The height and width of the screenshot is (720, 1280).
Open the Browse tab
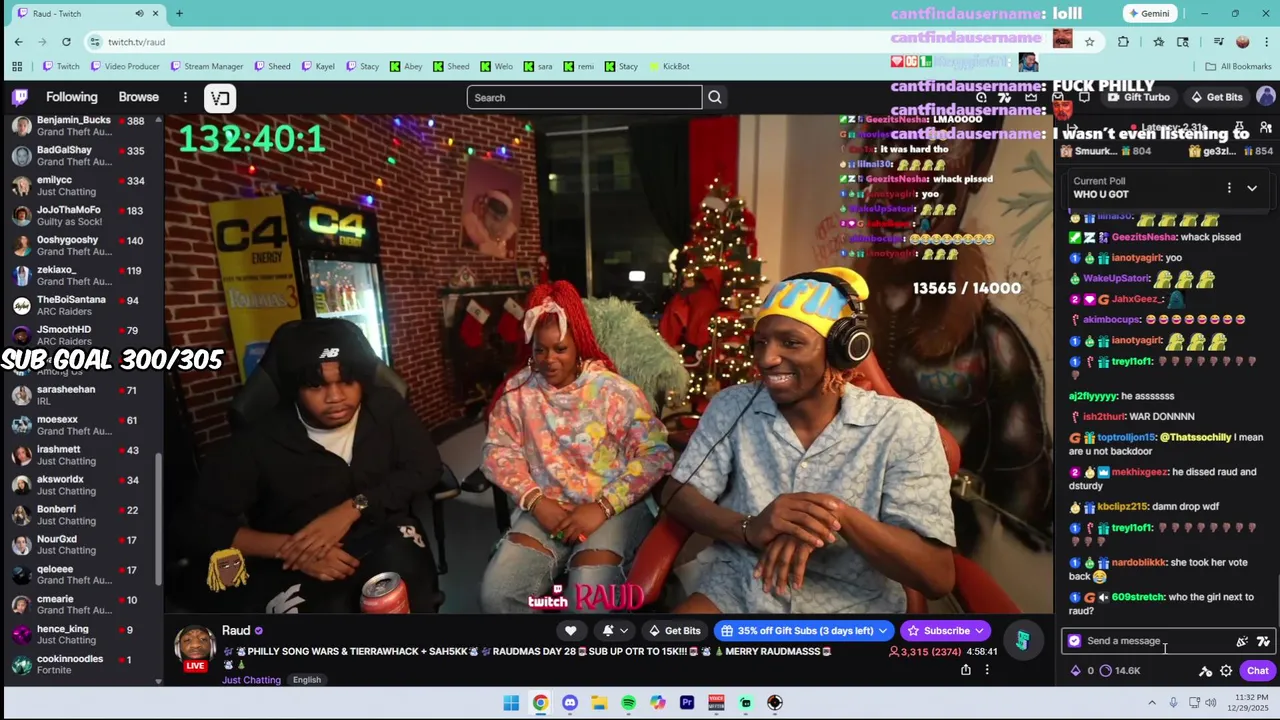coord(139,97)
